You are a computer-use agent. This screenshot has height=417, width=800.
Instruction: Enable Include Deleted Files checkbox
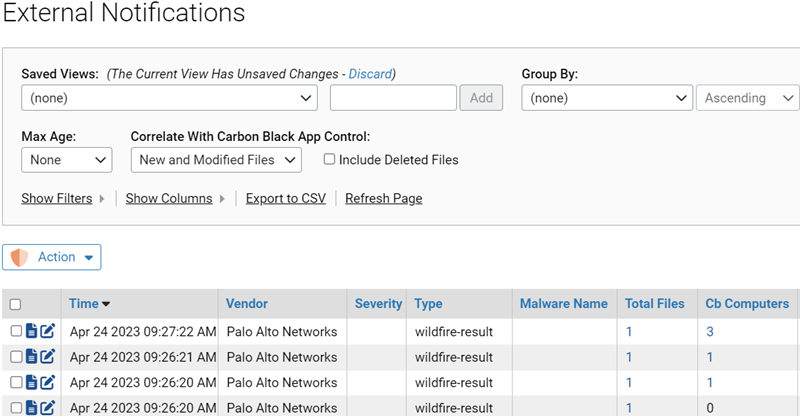click(330, 159)
